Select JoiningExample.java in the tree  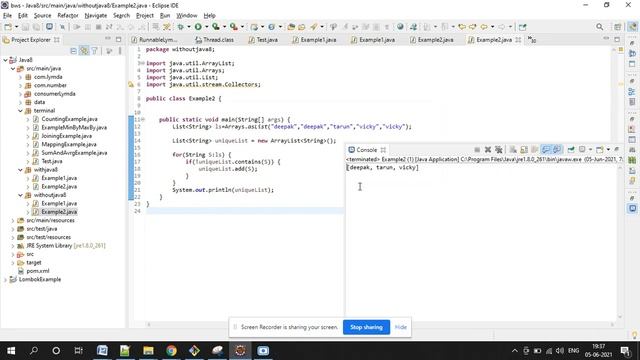coord(67,136)
